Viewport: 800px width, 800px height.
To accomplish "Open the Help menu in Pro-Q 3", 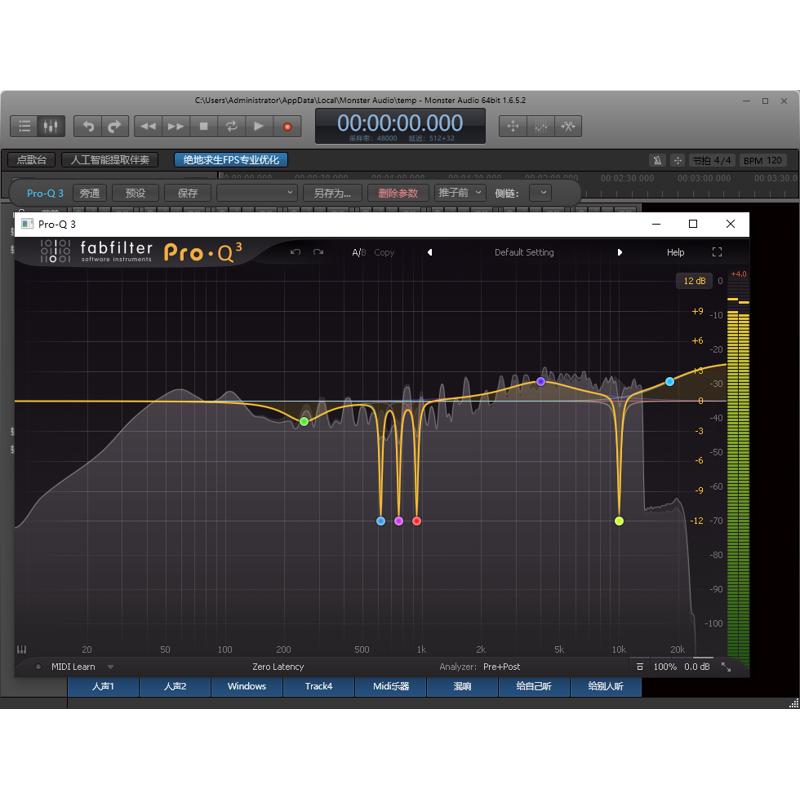I will tap(676, 252).
